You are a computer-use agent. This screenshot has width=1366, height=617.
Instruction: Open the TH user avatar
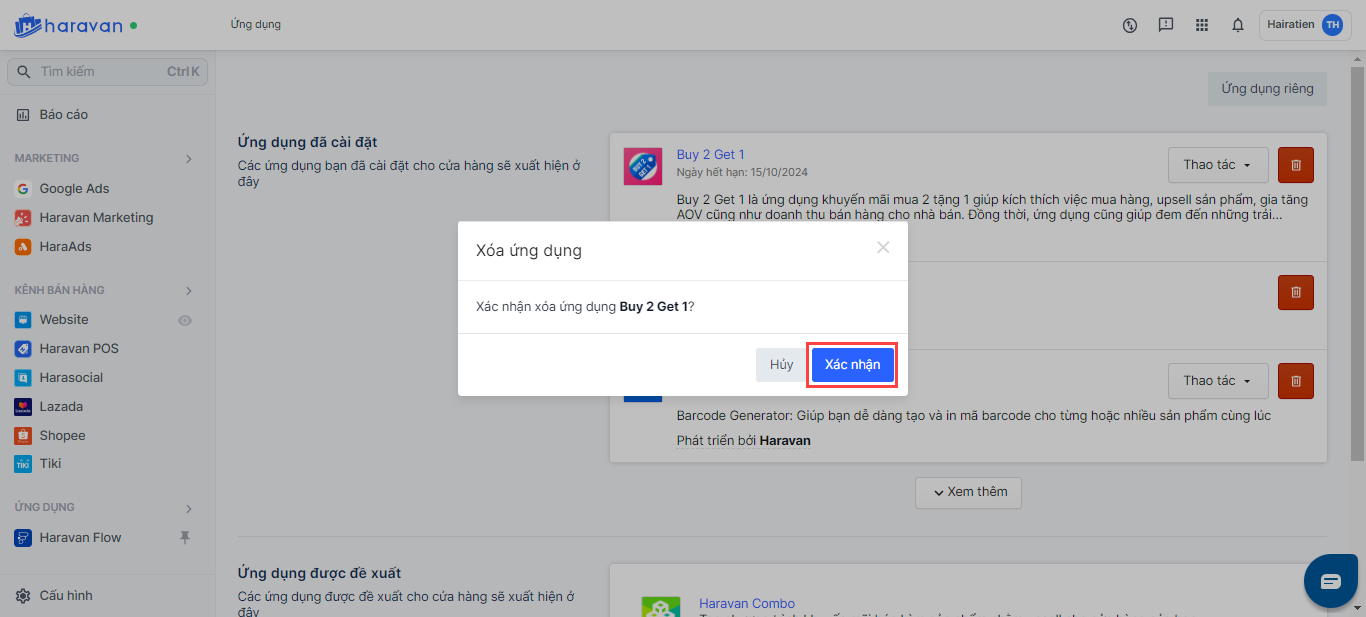[1332, 25]
